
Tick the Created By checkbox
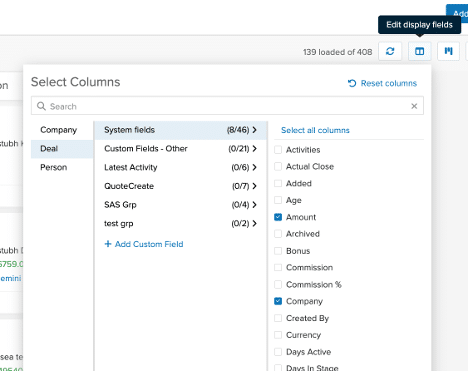click(x=278, y=318)
